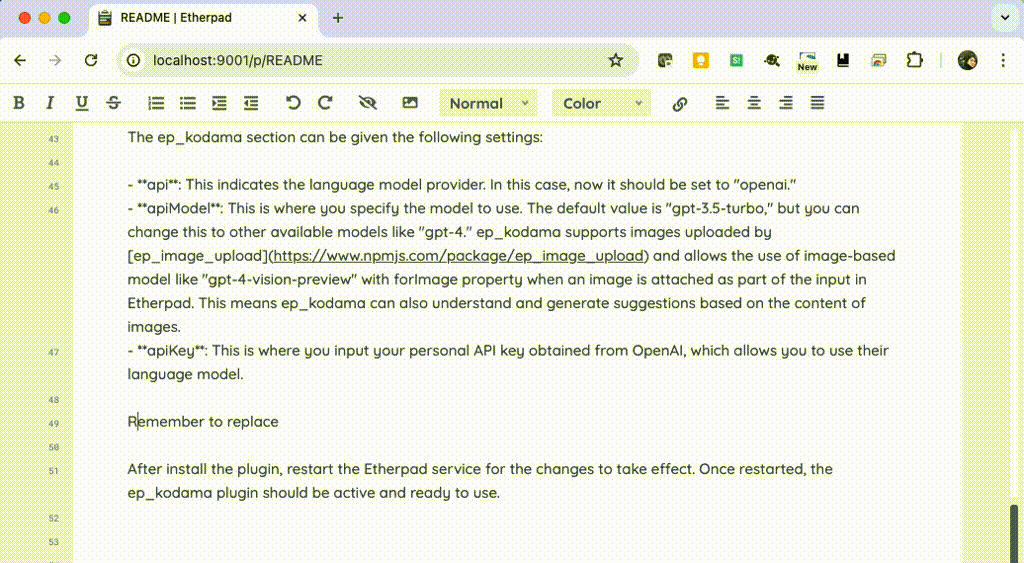Screen dimensions: 1024x563
Task: Indent the current line
Action: click(219, 103)
